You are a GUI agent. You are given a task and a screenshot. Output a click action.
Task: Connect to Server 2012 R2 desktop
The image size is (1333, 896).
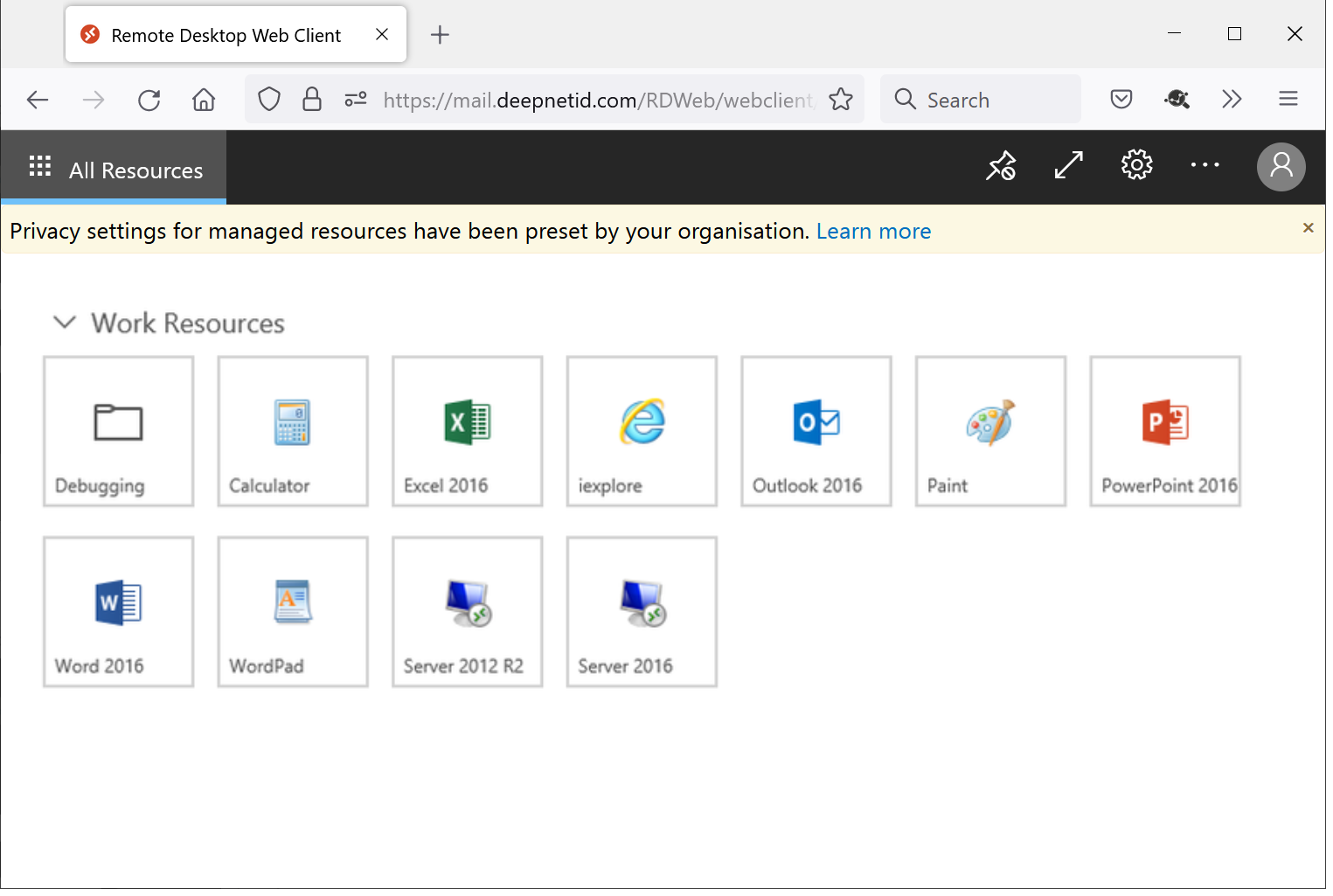(x=468, y=612)
